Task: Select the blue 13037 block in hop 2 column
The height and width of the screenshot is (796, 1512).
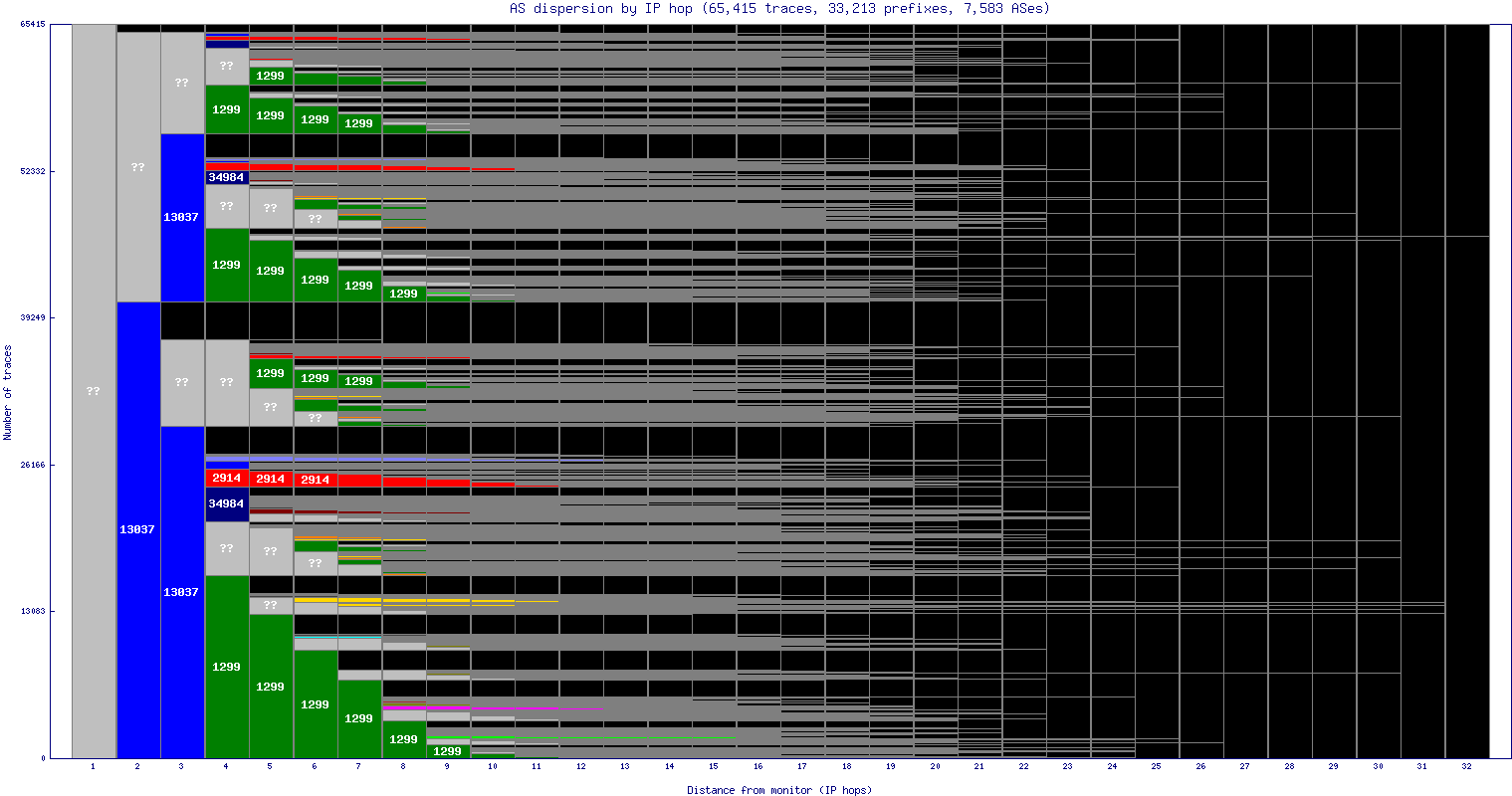Action: [138, 529]
